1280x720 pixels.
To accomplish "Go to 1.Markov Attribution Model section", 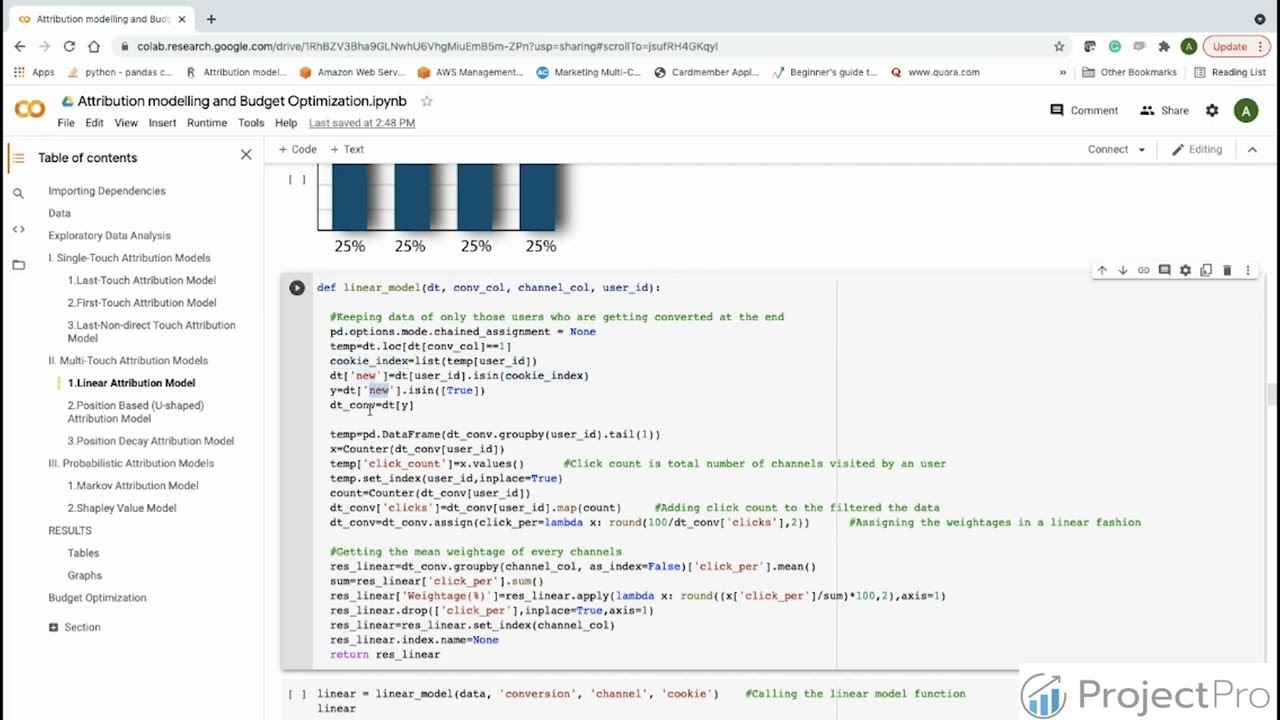I will tap(133, 486).
